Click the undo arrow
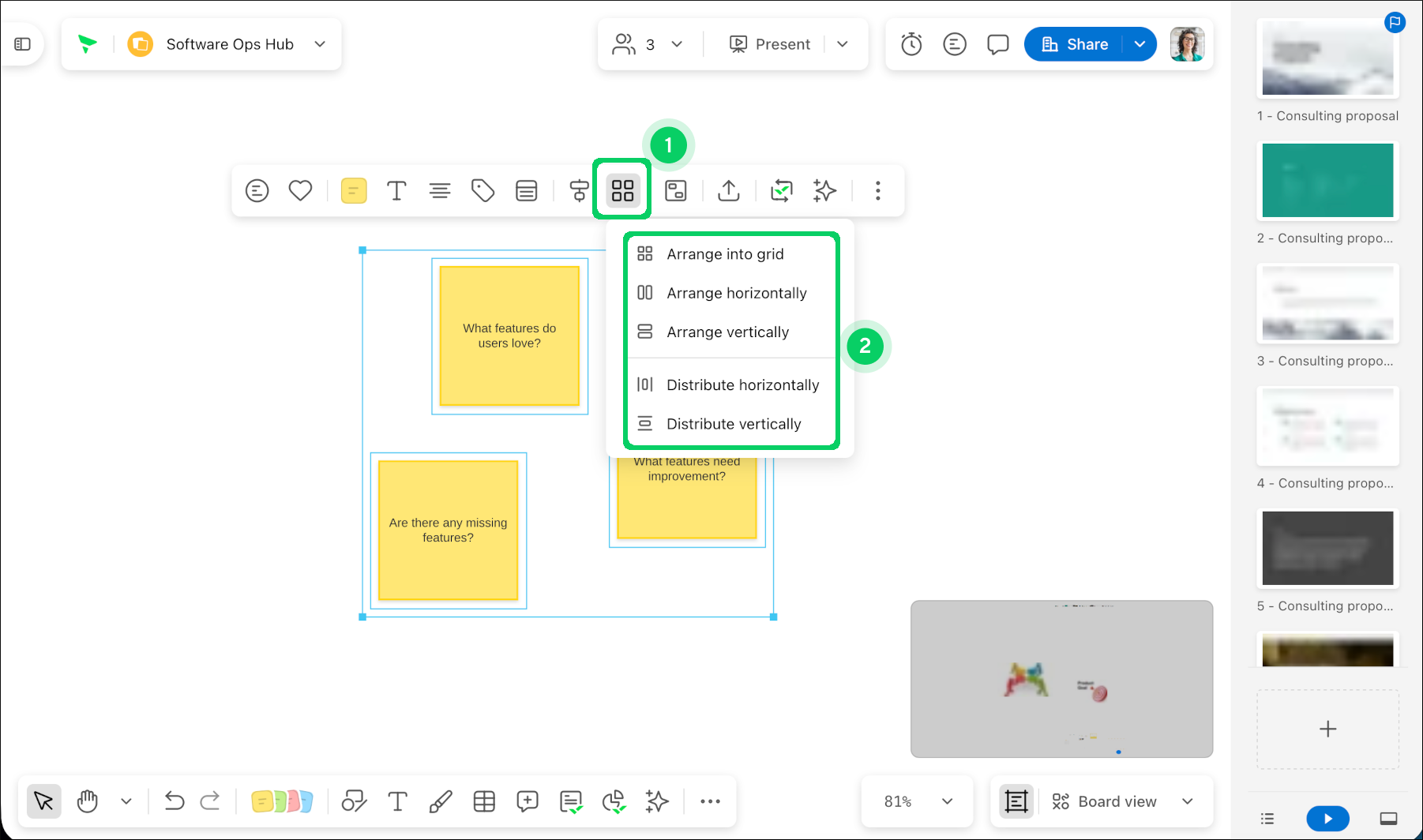This screenshot has height=840, width=1423. 174,802
